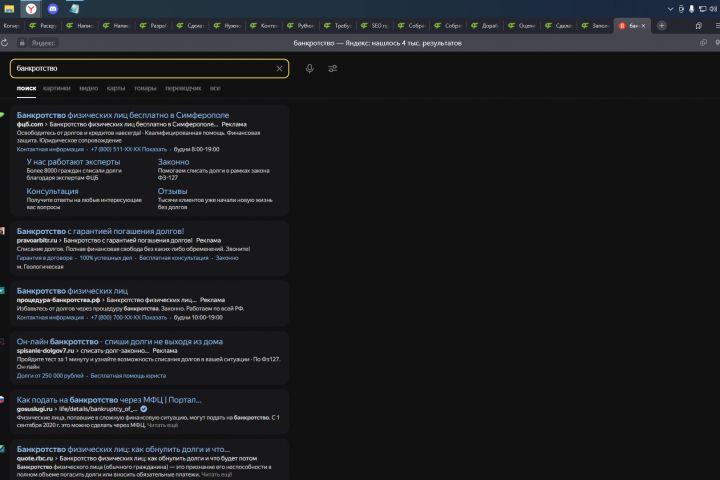
Task: Open a new browser tab with plus button
Action: [661, 26]
